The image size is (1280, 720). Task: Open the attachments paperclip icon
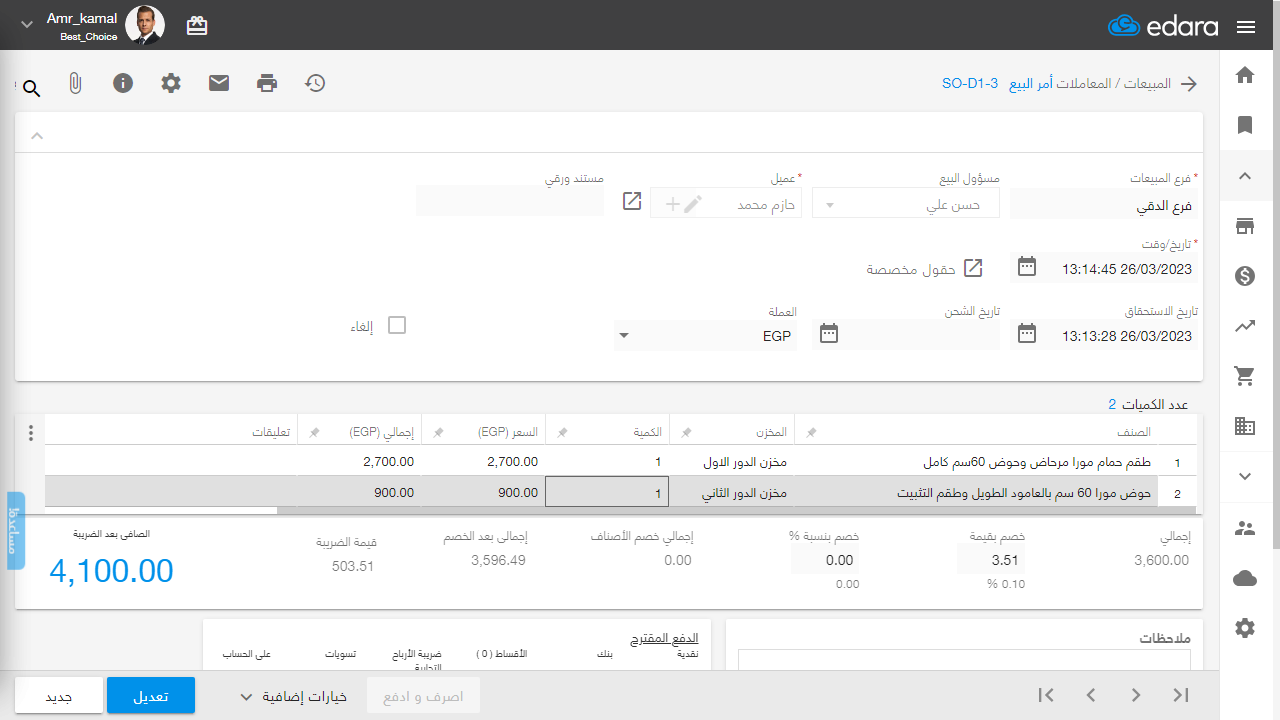pos(75,84)
